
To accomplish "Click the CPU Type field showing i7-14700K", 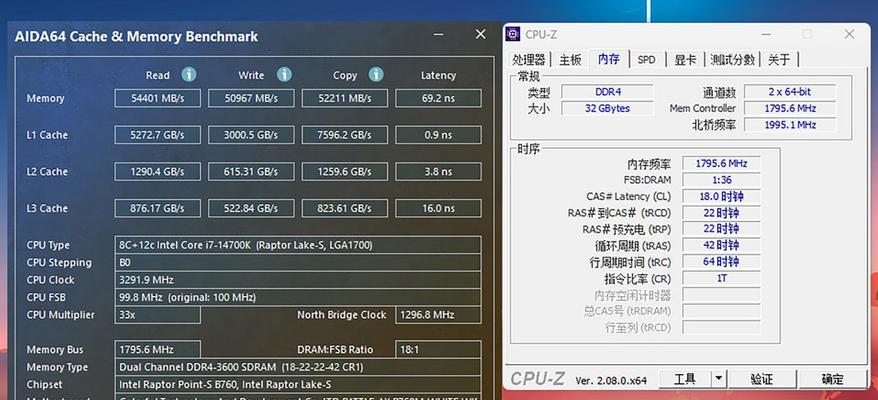I will pos(298,245).
